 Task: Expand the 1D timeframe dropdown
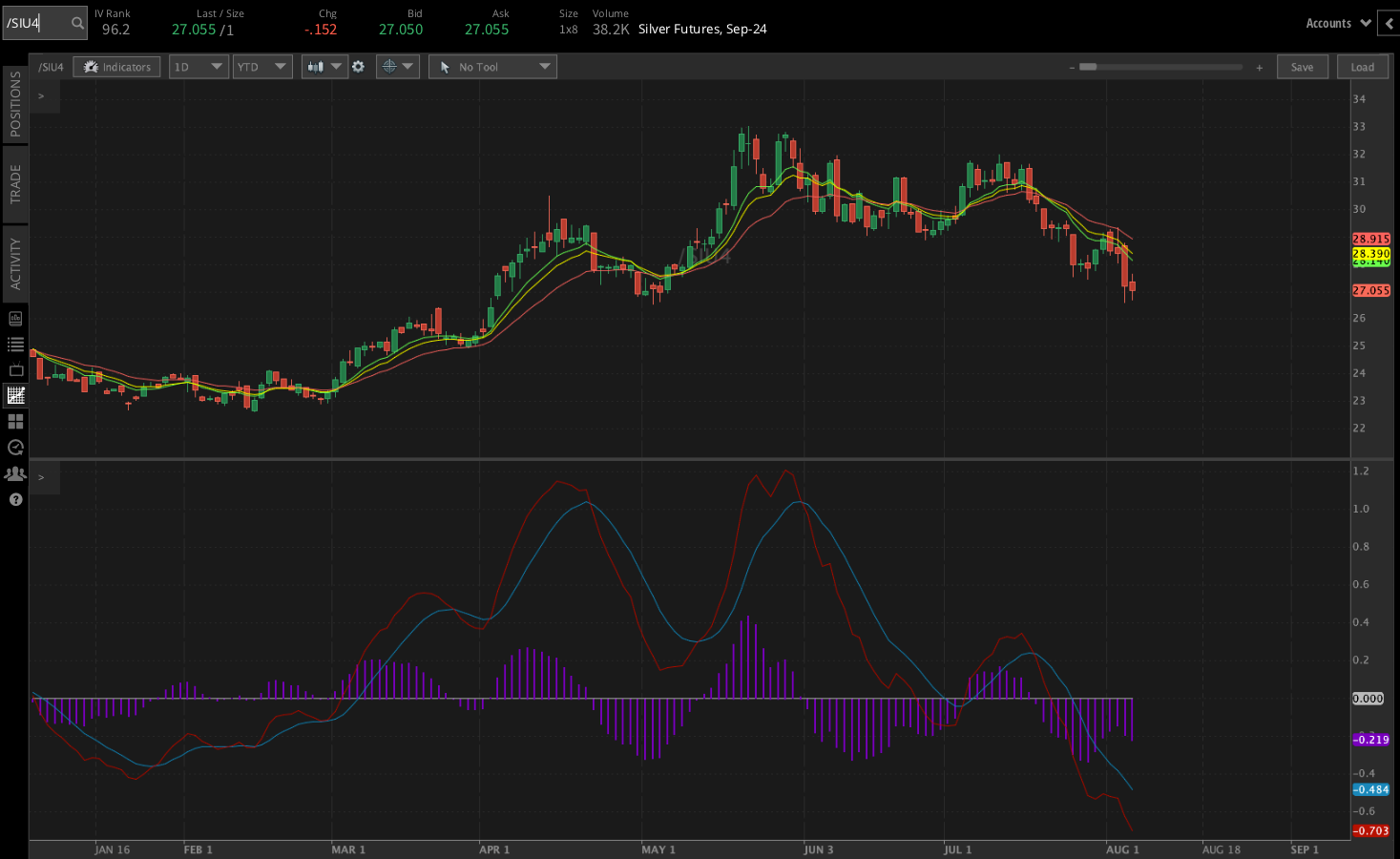(x=199, y=67)
